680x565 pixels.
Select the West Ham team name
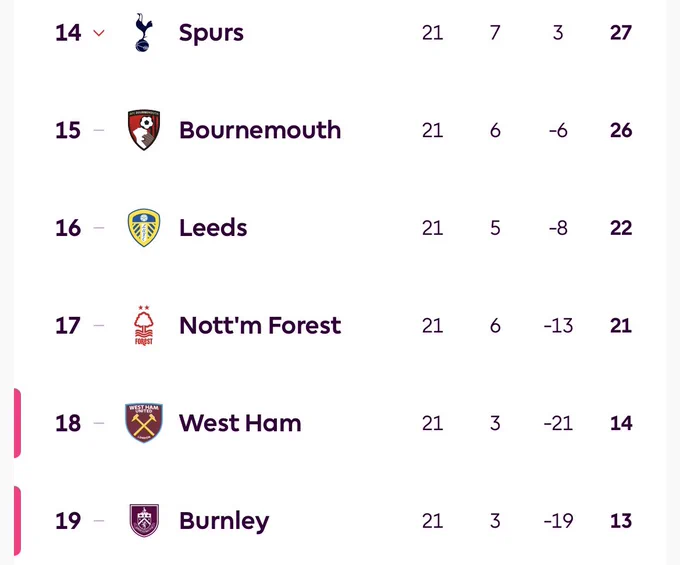[240, 423]
